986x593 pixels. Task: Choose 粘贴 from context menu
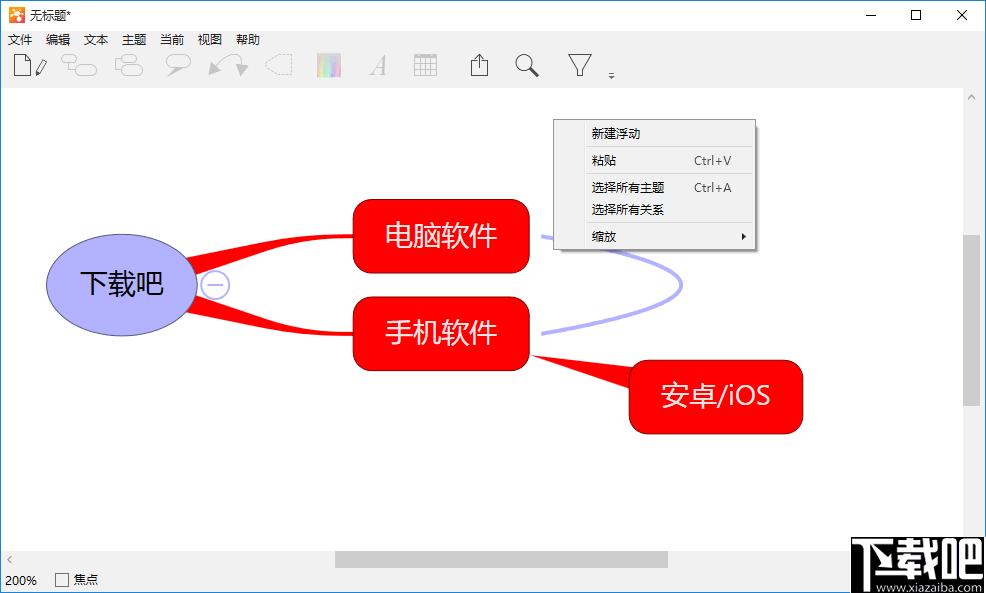[654, 160]
